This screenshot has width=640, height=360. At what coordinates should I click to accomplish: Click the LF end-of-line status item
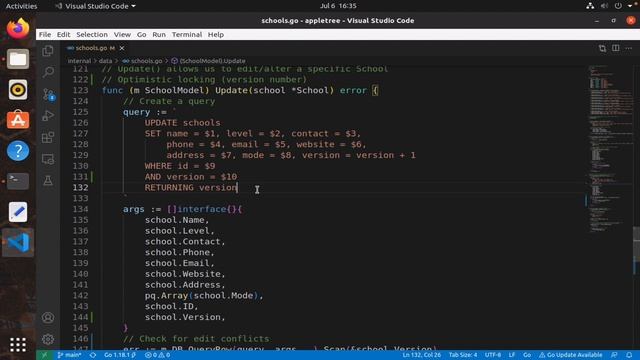tap(511, 355)
